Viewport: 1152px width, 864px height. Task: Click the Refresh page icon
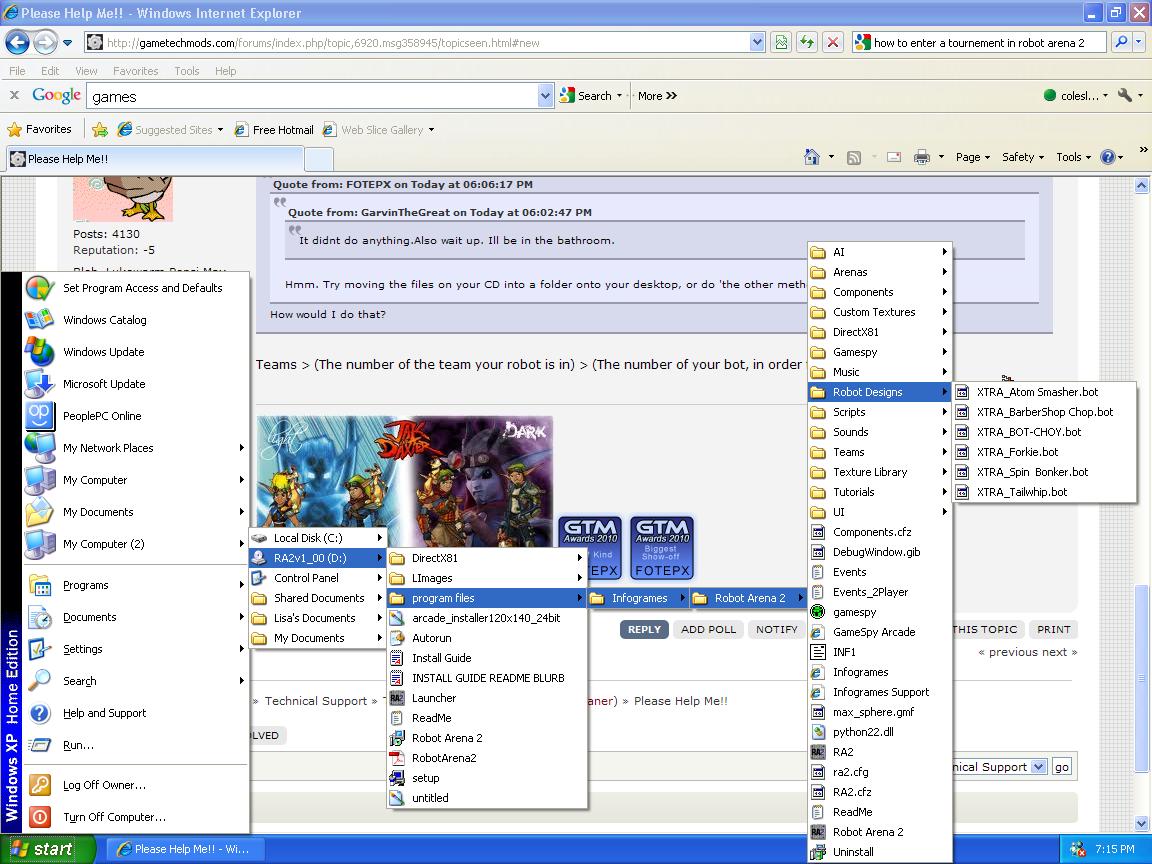(x=807, y=43)
